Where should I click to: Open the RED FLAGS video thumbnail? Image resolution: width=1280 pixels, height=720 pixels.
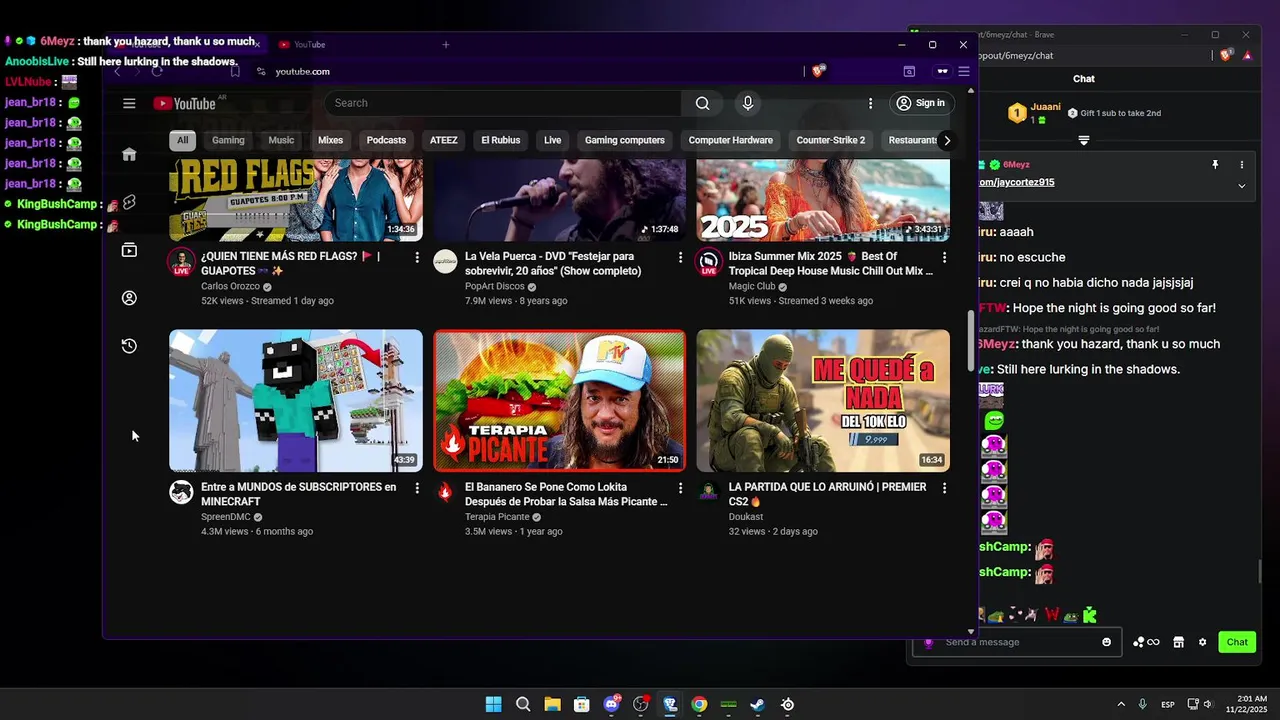[296, 200]
